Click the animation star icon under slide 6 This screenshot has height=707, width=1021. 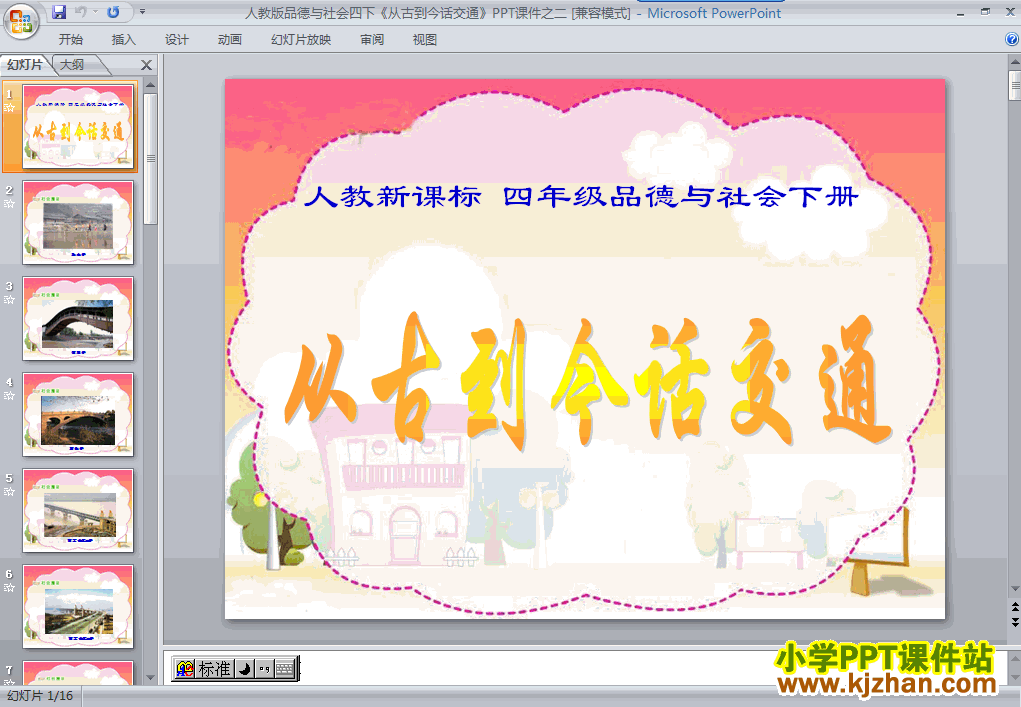click(x=9, y=587)
